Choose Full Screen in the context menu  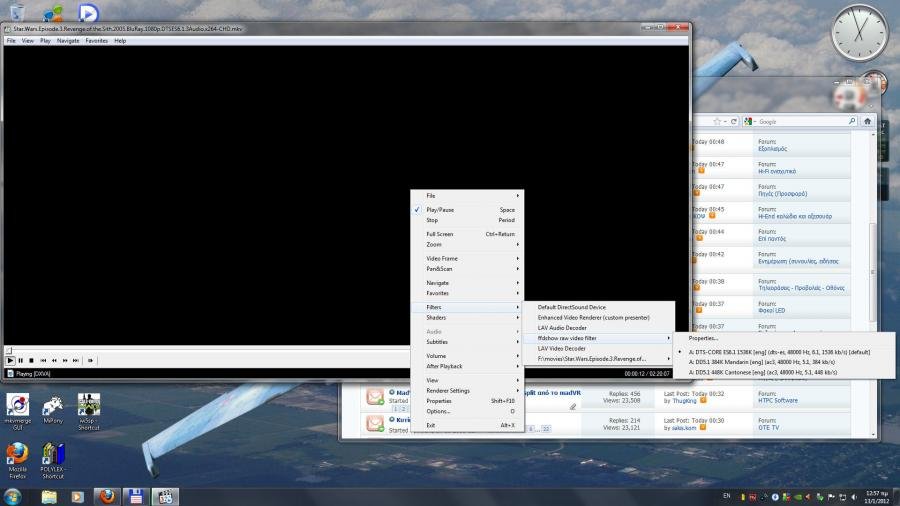point(467,234)
